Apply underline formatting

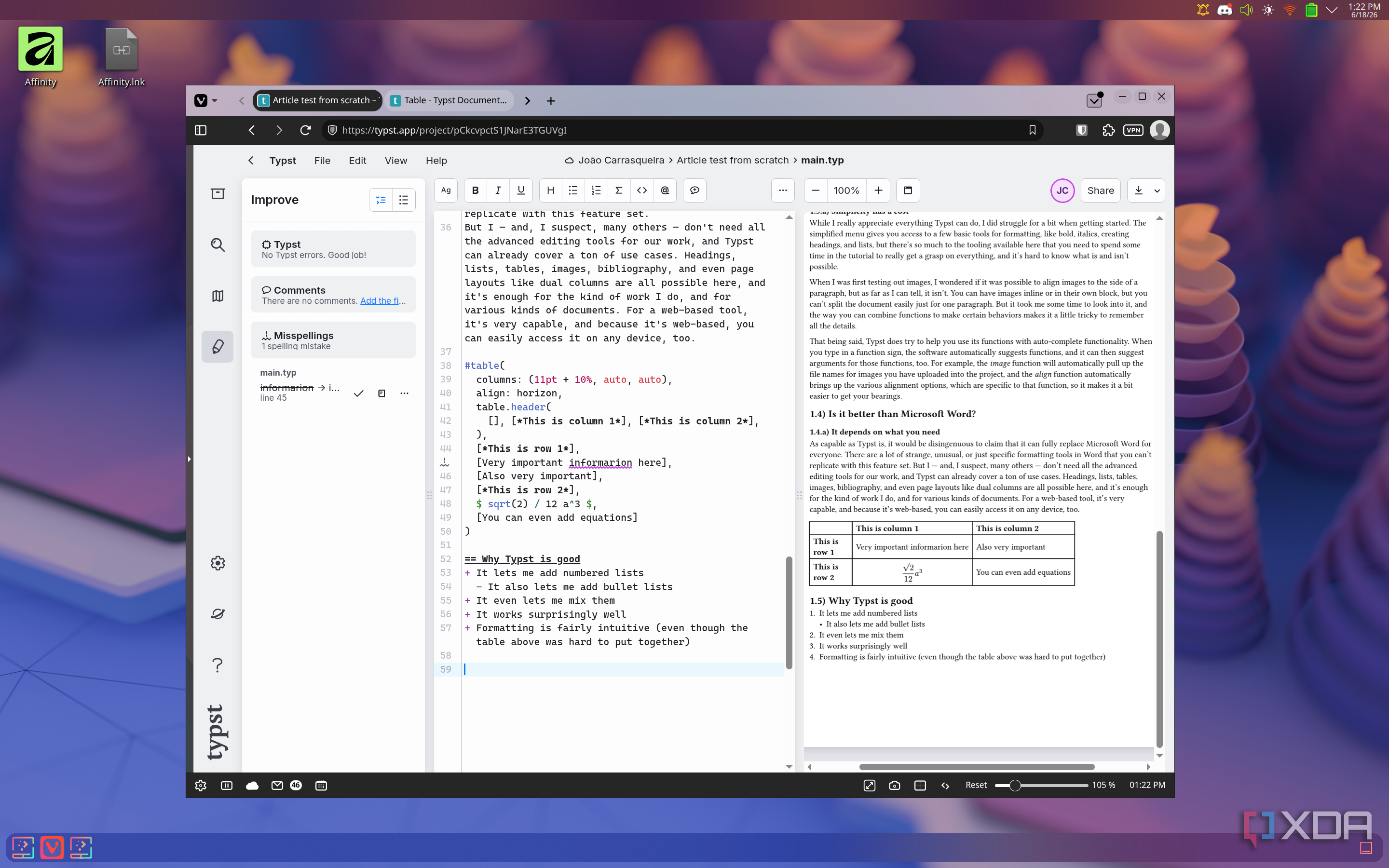click(520, 190)
